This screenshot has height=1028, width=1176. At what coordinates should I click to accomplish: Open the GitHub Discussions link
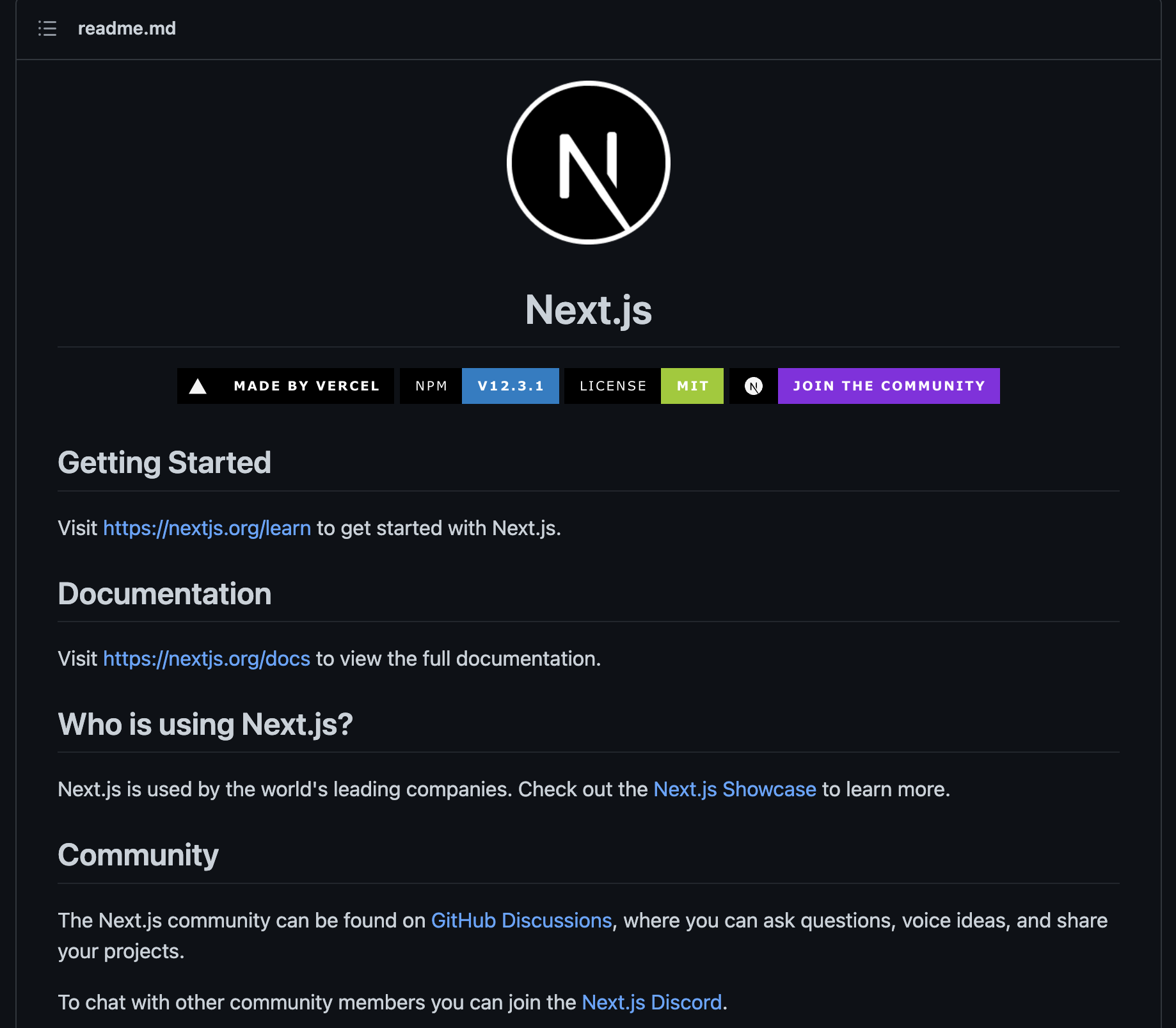pyautogui.click(x=521, y=920)
